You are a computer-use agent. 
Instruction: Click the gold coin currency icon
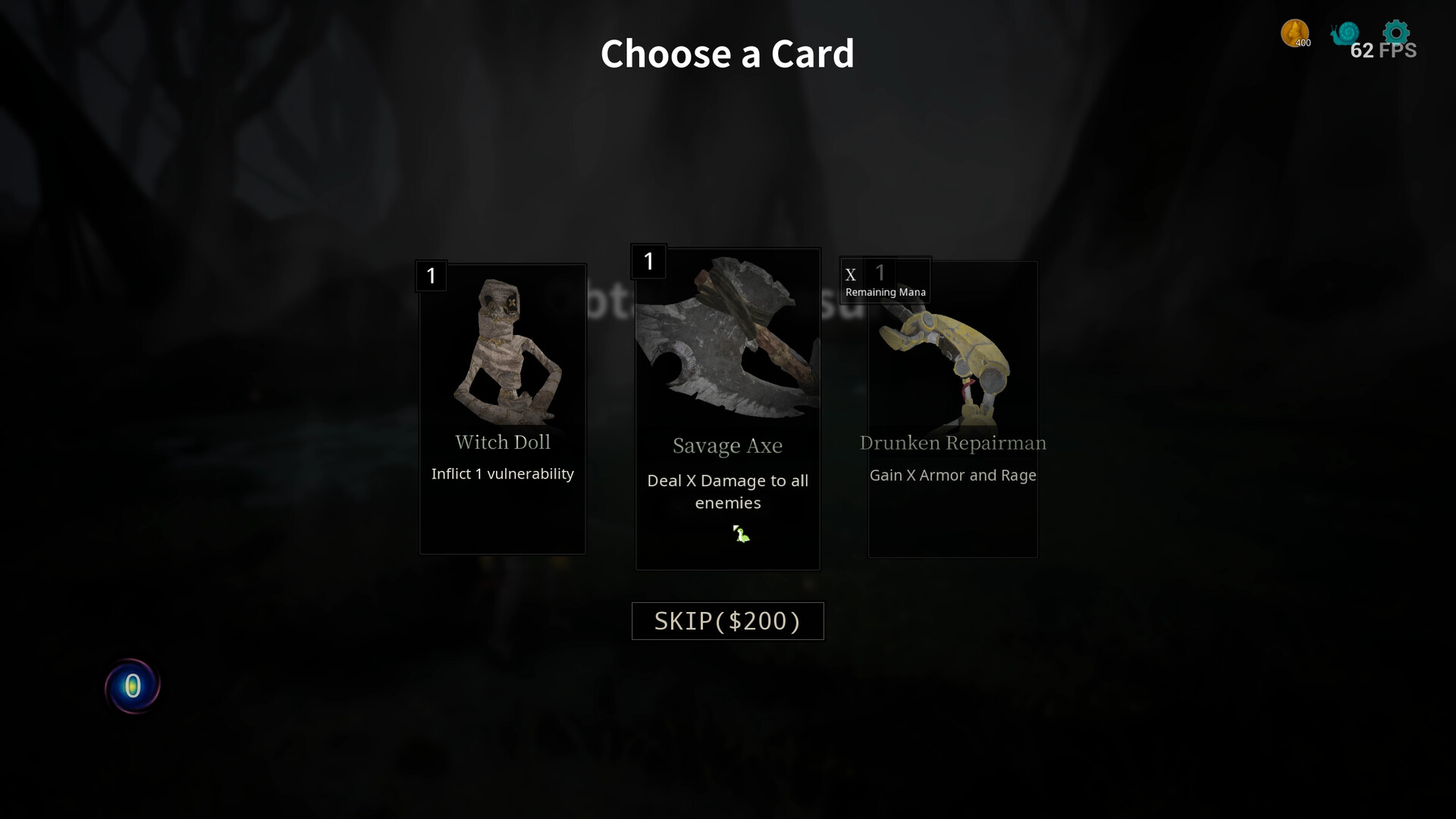tap(1295, 33)
